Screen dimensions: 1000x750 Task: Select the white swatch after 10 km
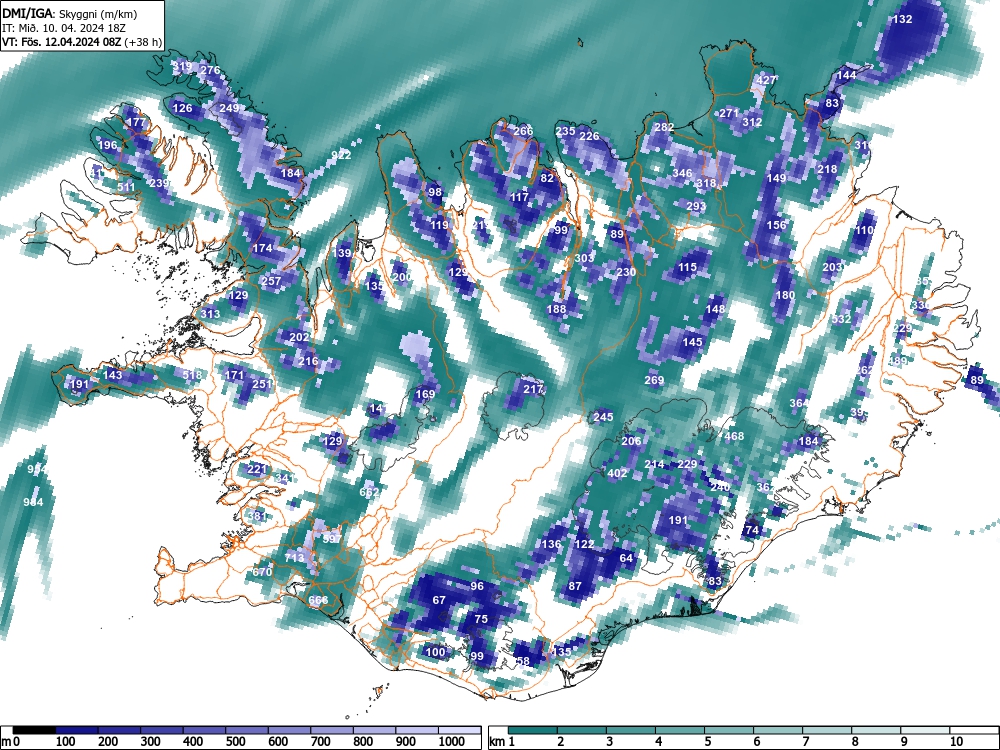[973, 730]
